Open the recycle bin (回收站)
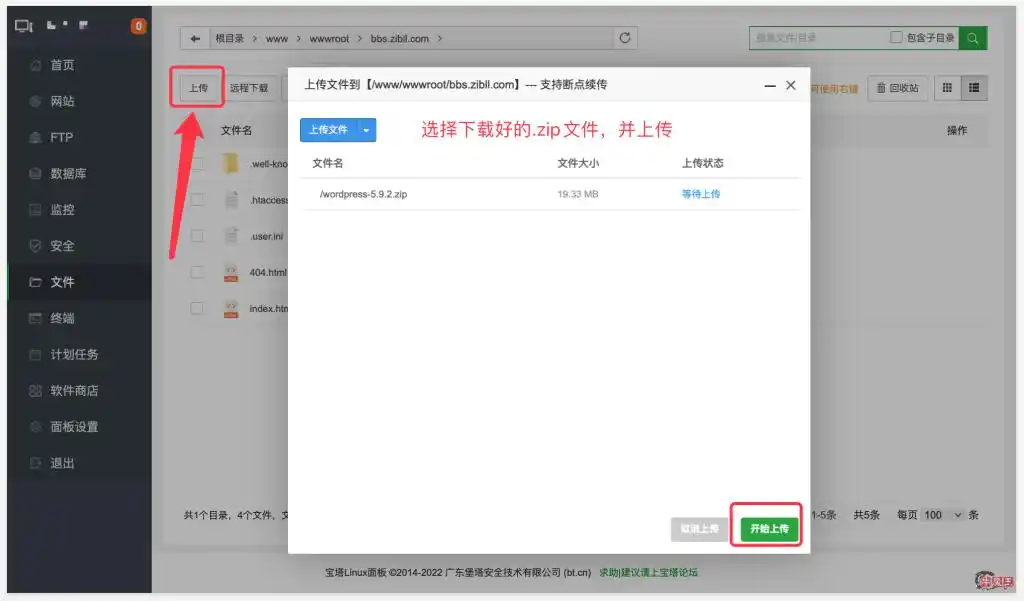 [897, 88]
